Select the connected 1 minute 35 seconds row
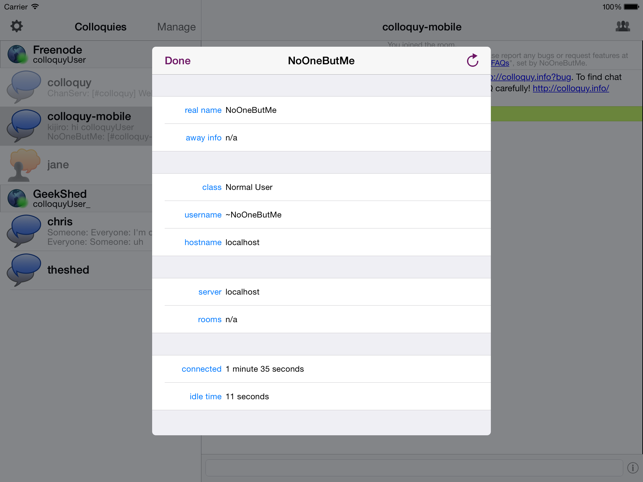The width and height of the screenshot is (643, 482). (321, 369)
